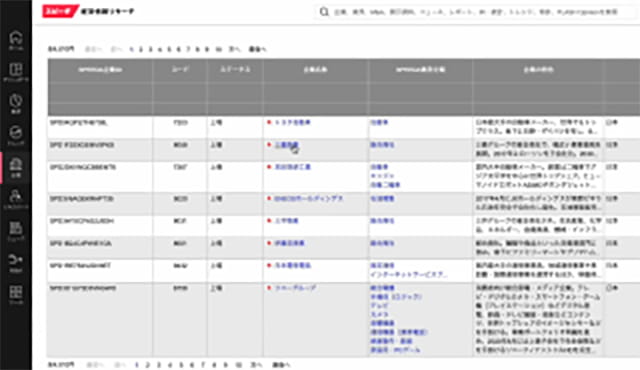Go to page 10 in the top pagination
This screenshot has width=640, height=370.
pos(218,49)
